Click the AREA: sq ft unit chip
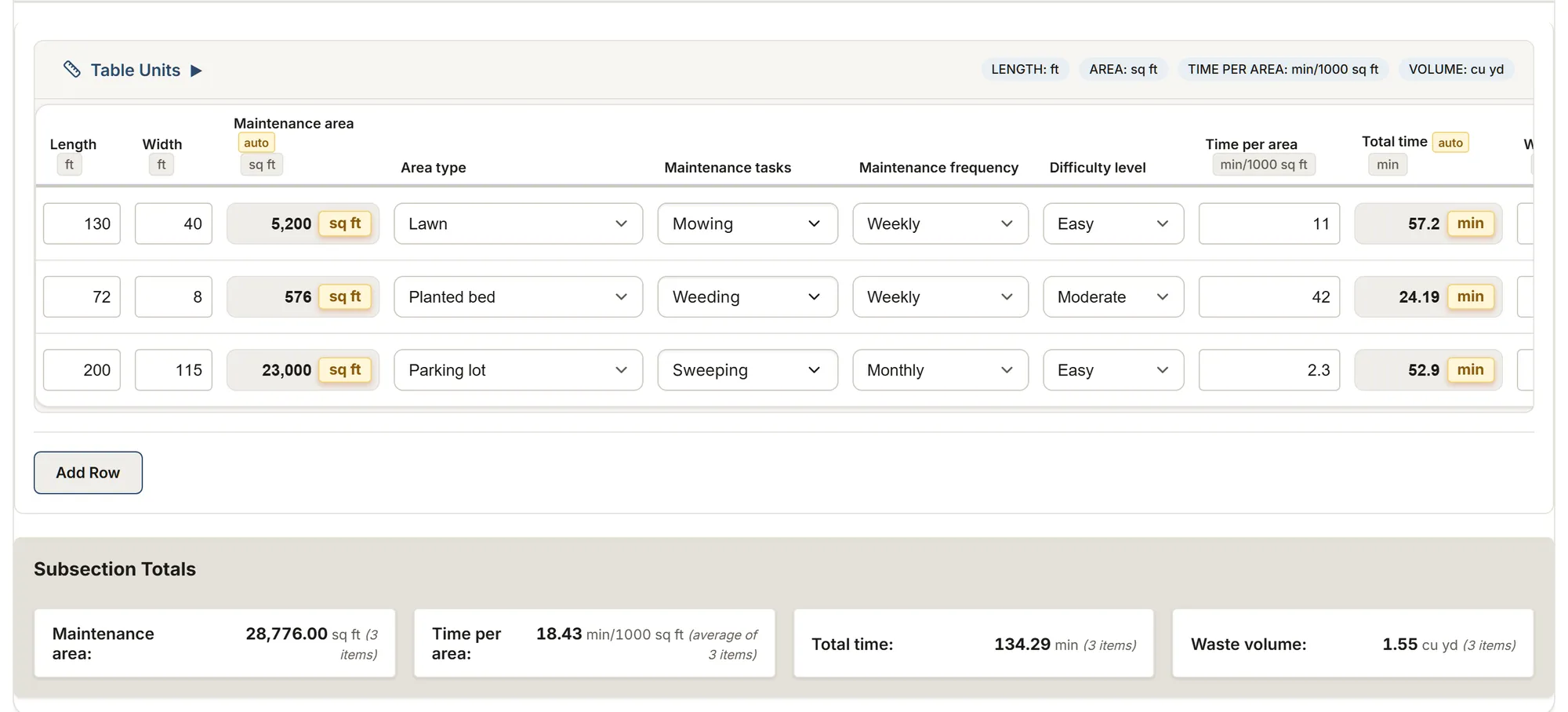The image size is (1568, 712). point(1123,69)
